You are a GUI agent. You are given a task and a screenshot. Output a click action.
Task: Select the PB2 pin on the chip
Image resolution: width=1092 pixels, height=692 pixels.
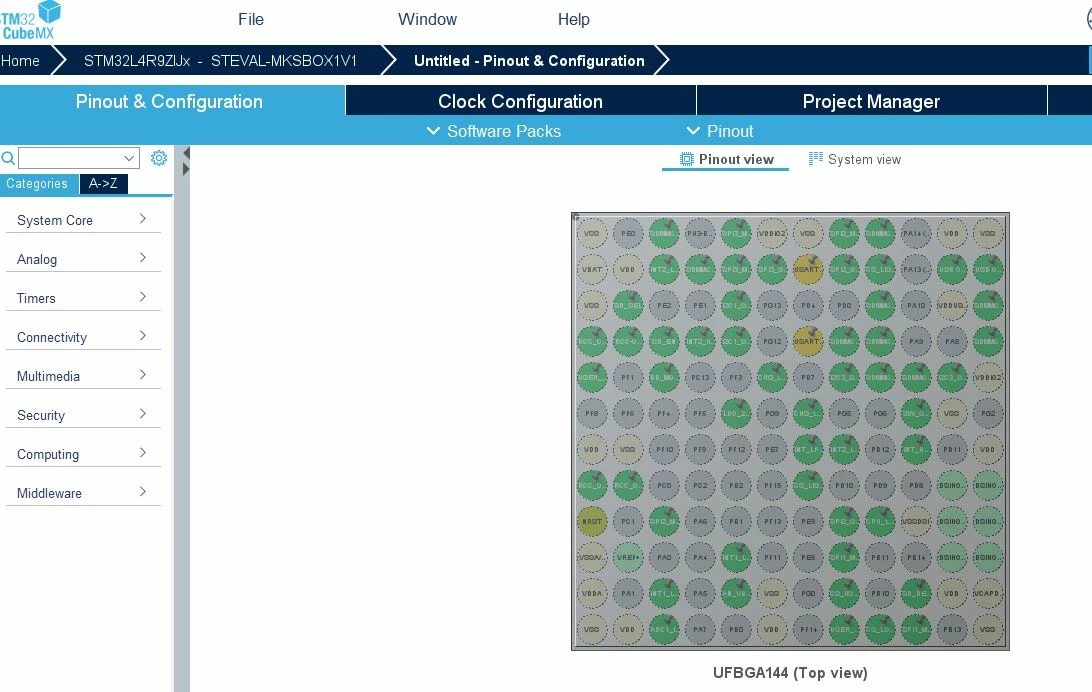pyautogui.click(x=736, y=485)
